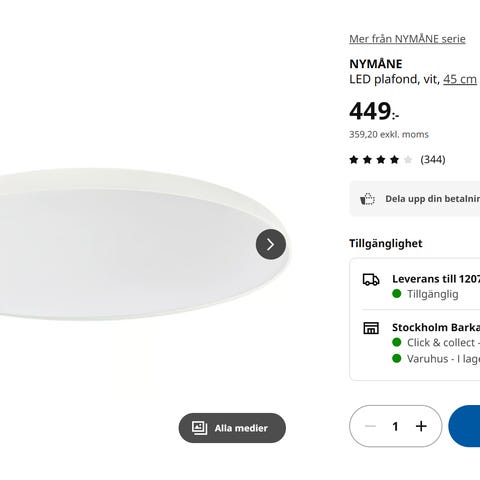Increase quantity with the plus button
The width and height of the screenshot is (480, 480).
tap(421, 426)
